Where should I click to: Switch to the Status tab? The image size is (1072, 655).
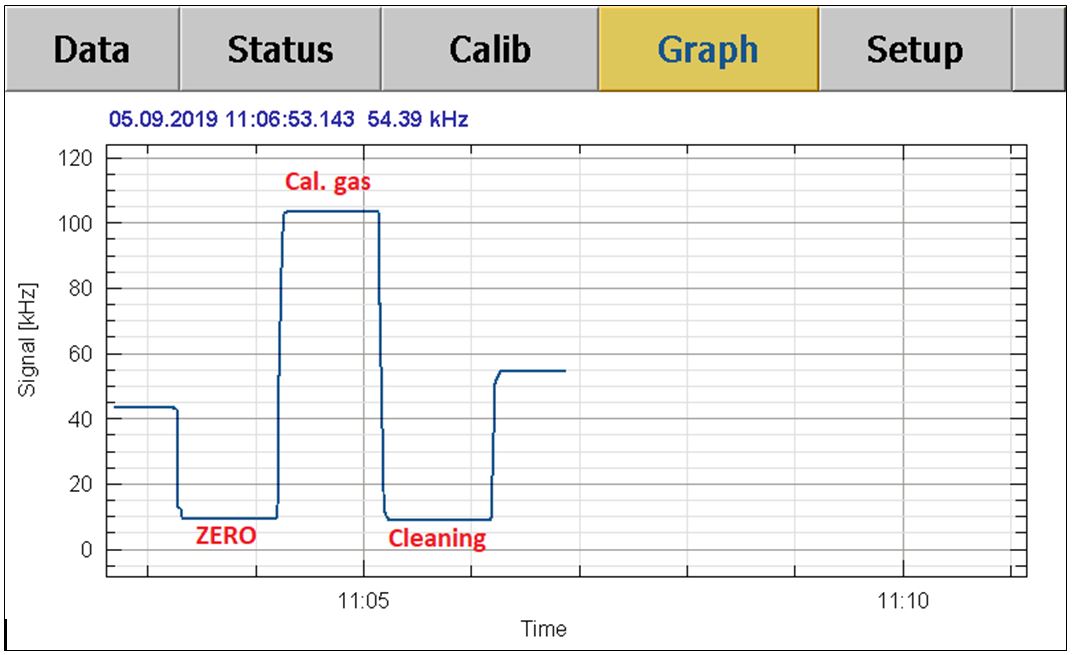click(279, 50)
